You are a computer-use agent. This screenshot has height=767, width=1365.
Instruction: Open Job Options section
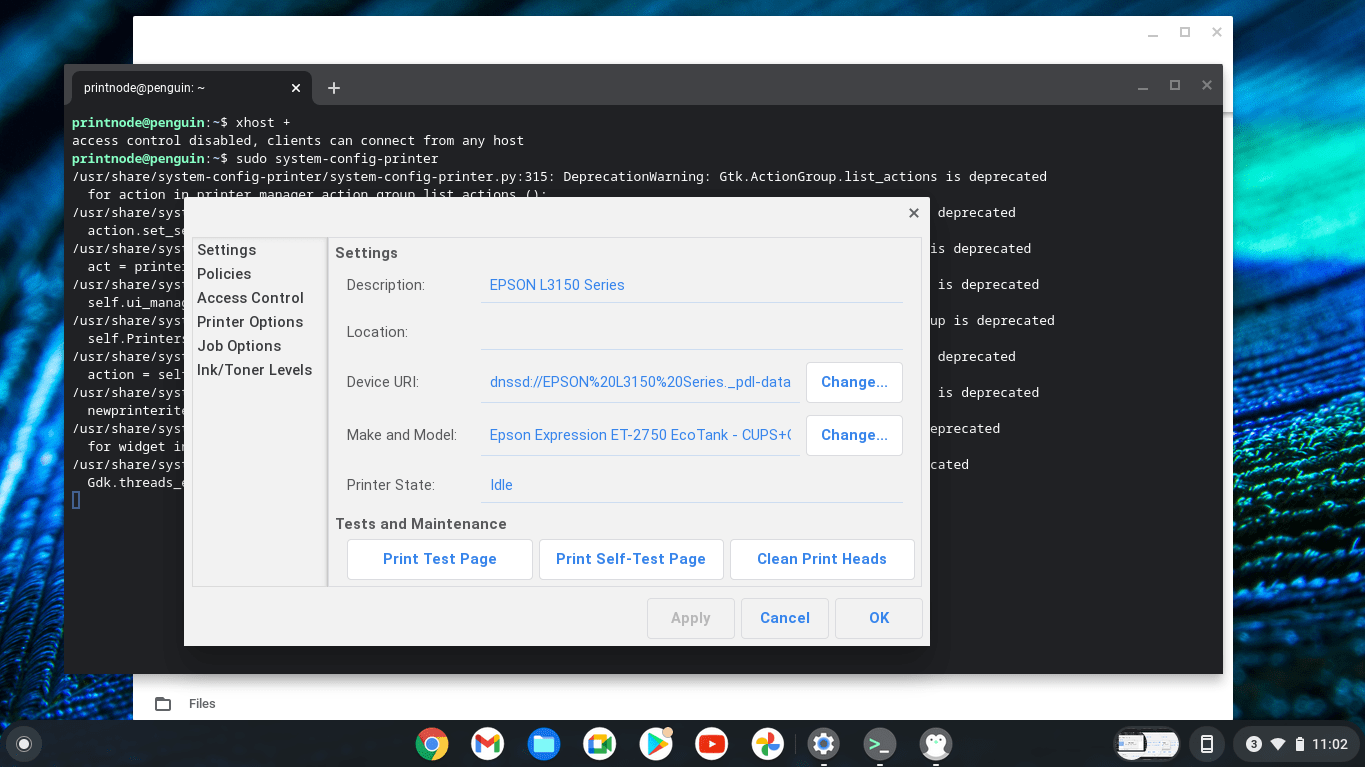(x=239, y=346)
